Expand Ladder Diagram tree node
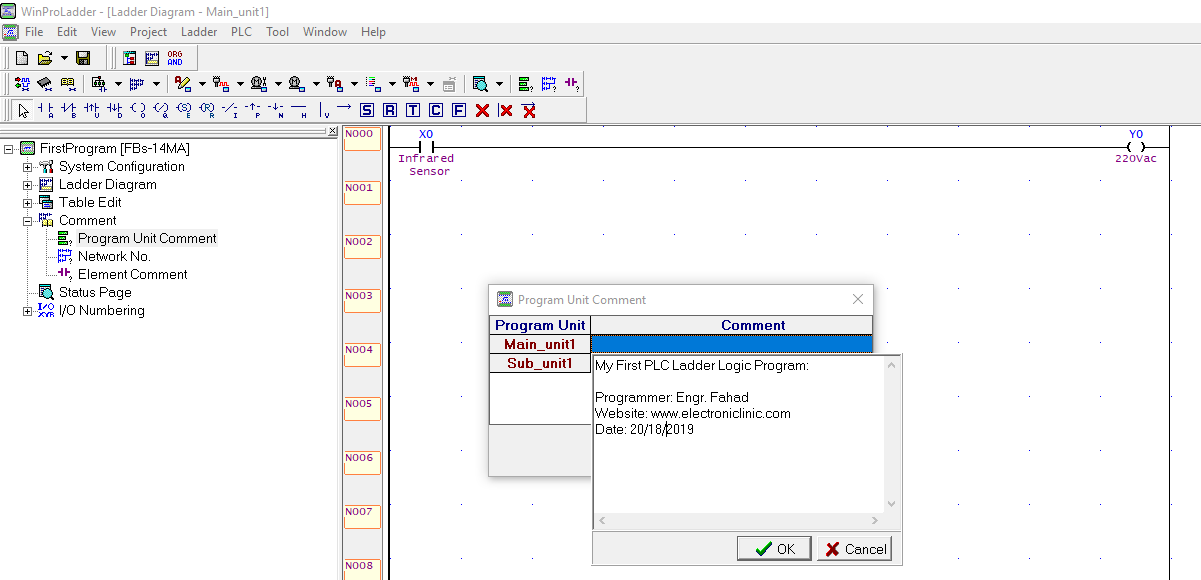Image resolution: width=1201 pixels, height=580 pixels. 28,184
